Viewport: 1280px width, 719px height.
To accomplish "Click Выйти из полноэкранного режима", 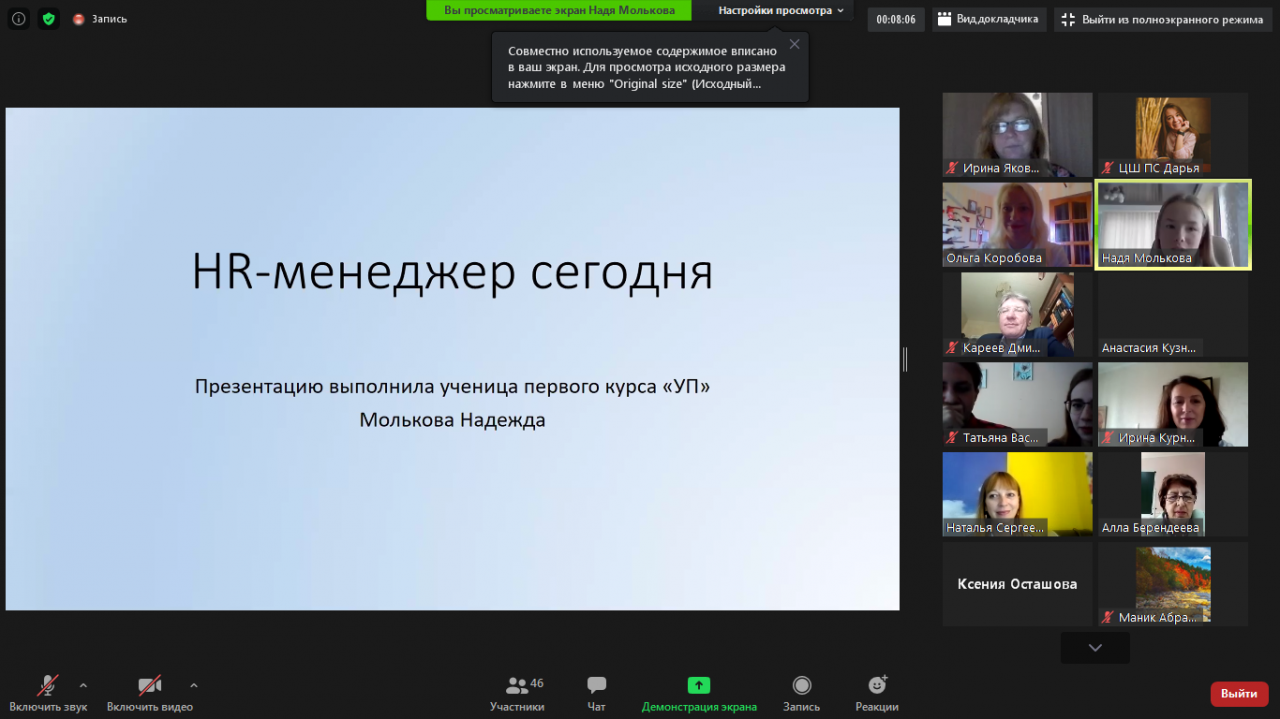I will point(1162,19).
